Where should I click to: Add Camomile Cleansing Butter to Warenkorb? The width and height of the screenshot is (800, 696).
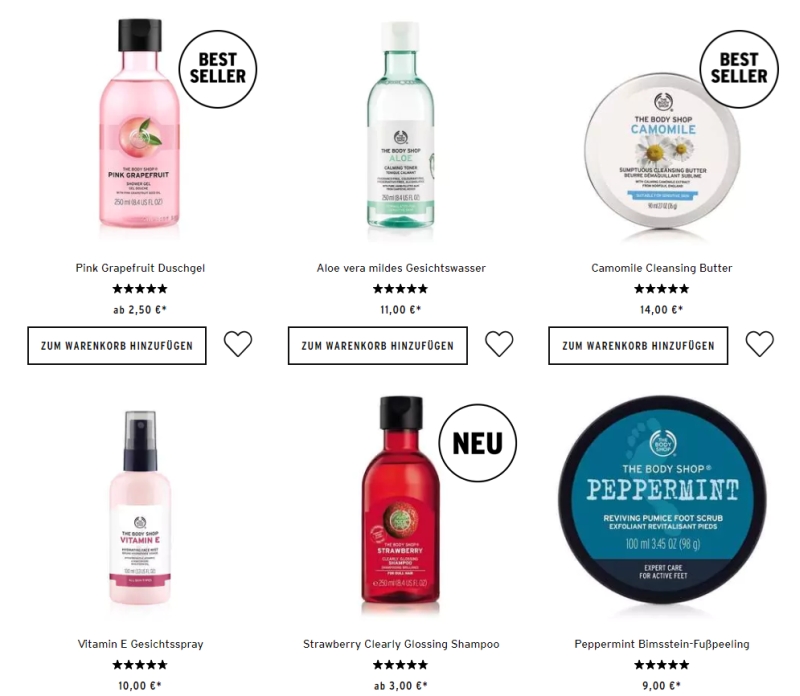(x=638, y=345)
